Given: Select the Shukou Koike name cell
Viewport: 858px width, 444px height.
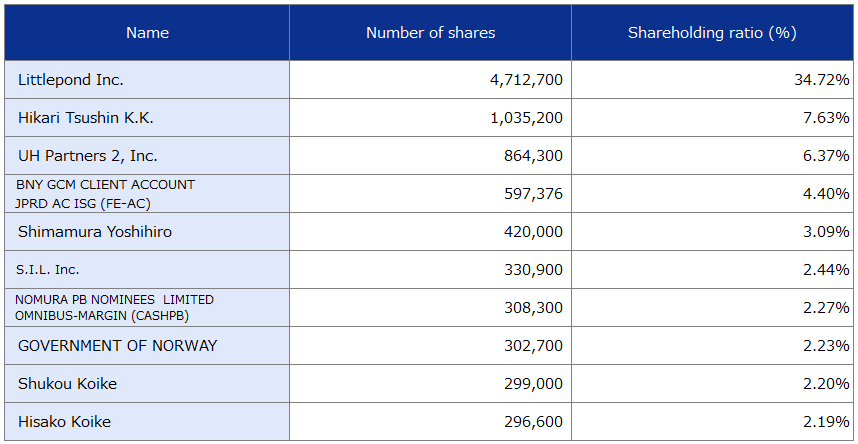Looking at the screenshot, I should (147, 384).
